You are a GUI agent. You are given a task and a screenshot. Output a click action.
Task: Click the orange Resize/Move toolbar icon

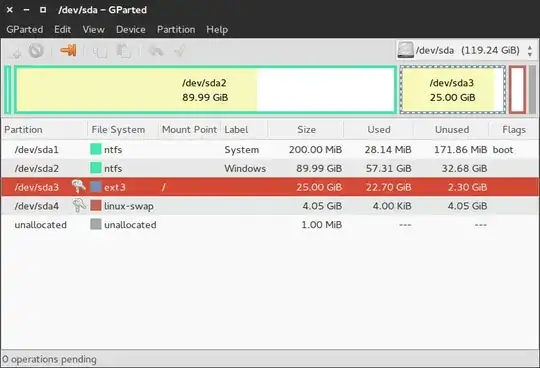(x=69, y=50)
